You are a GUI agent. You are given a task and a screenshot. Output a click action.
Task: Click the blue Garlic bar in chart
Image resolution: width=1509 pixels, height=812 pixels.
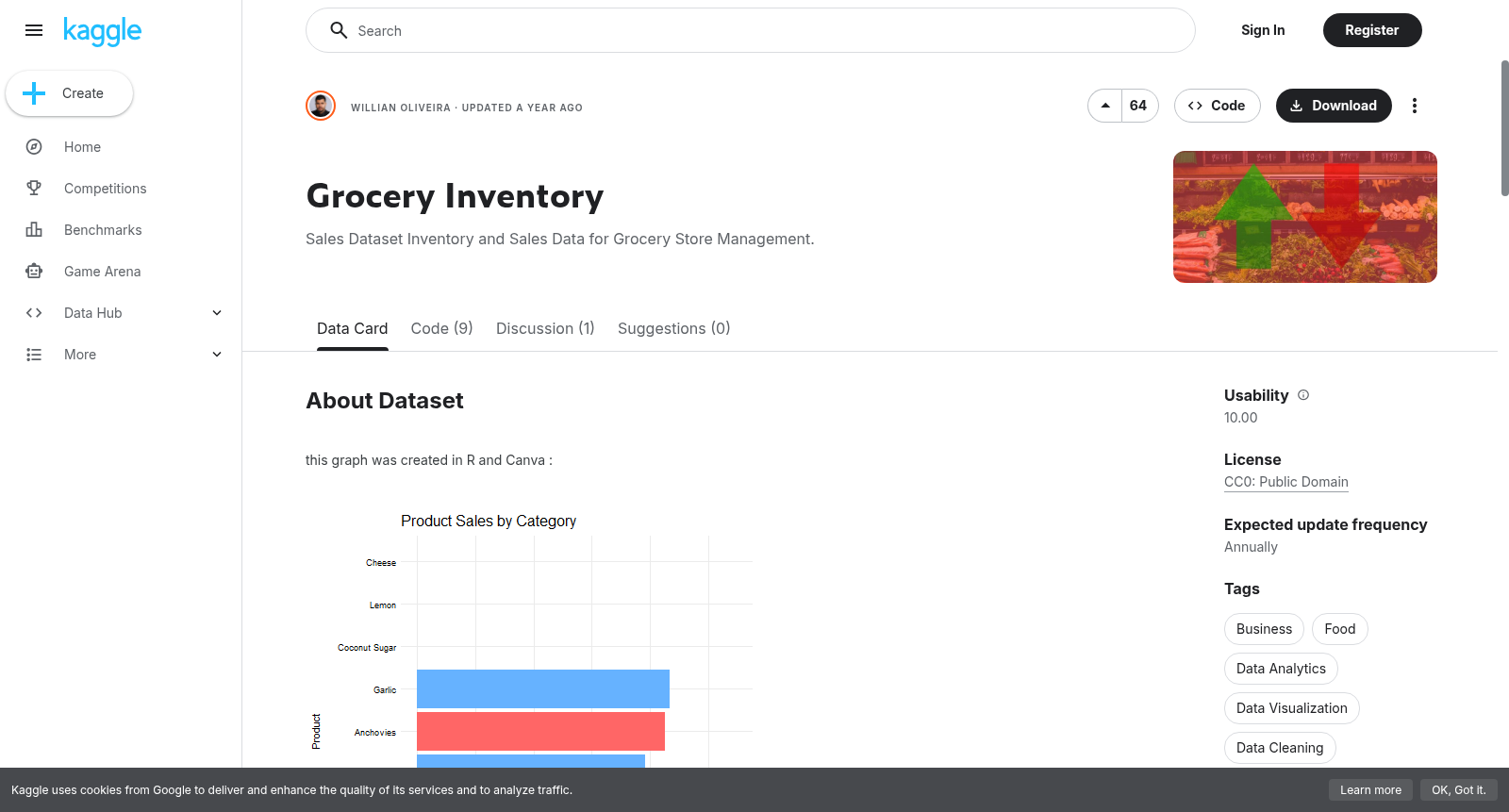point(543,688)
